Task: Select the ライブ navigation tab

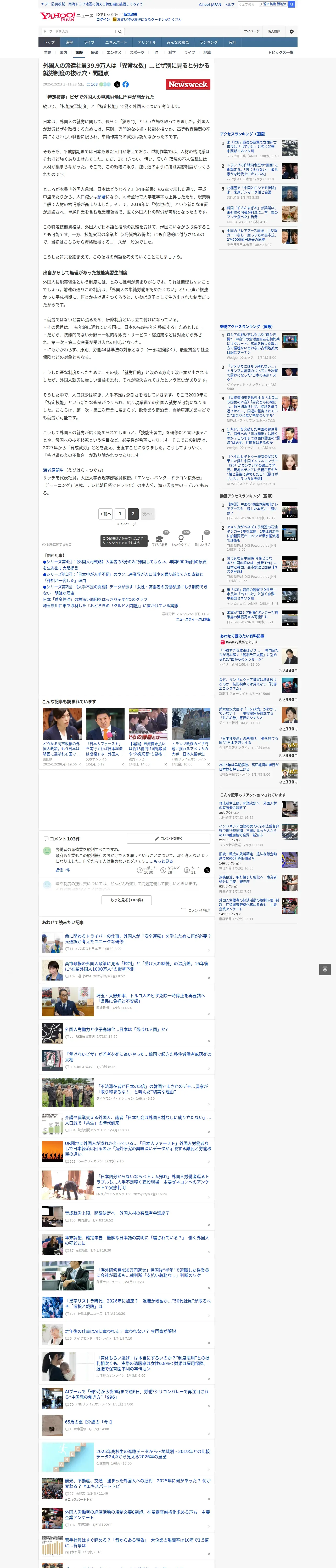Action: (89, 43)
